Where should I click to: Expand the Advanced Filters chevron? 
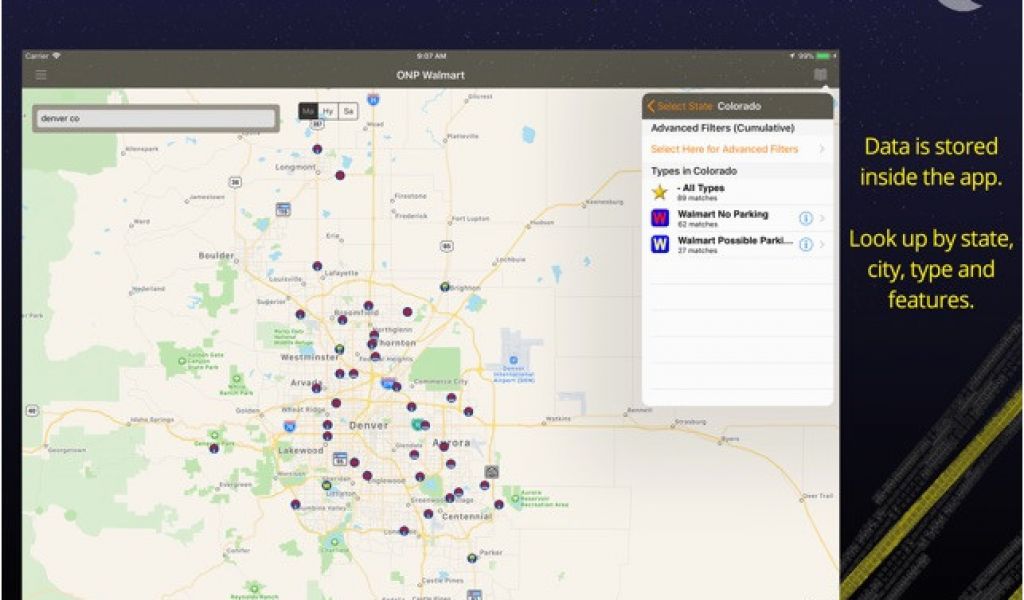coord(822,149)
